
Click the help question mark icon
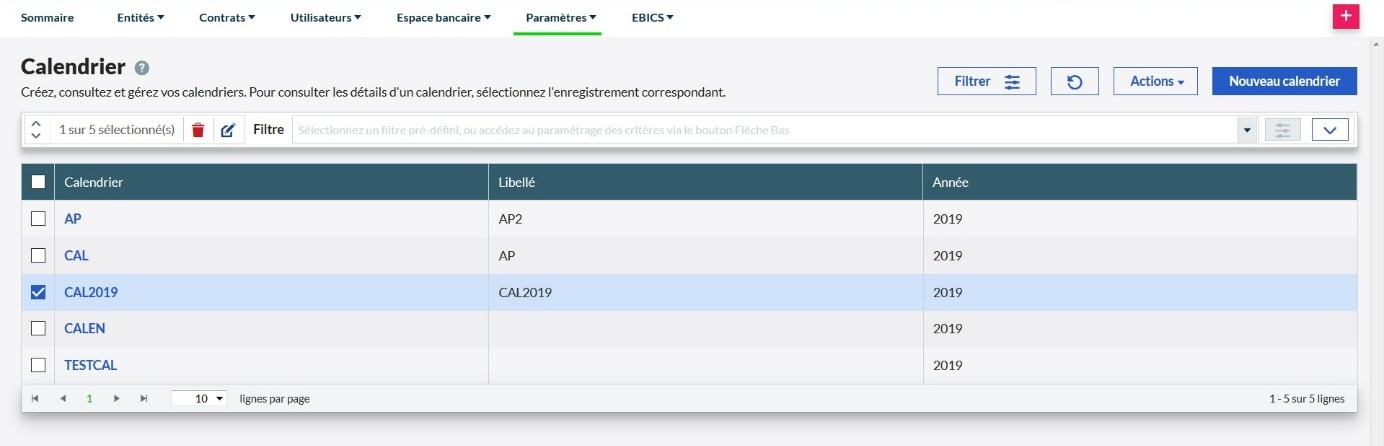[142, 68]
